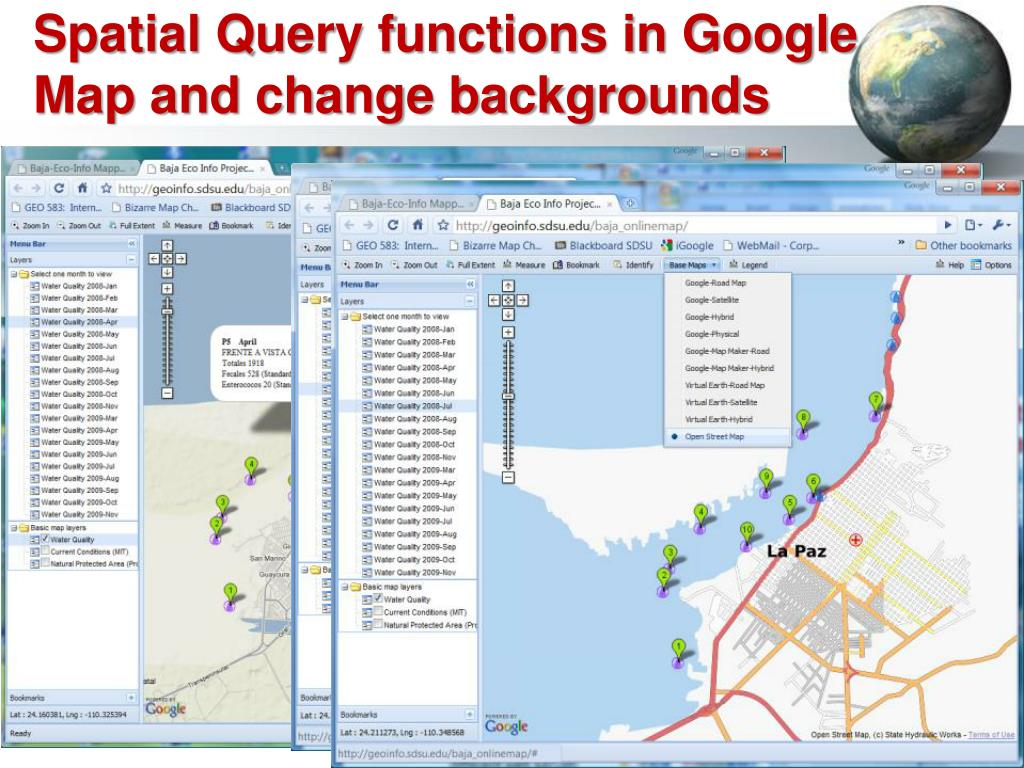Switch to Baja-Eco-Info Mapp... tab in front window
The height and width of the screenshot is (768, 1024).
(x=411, y=204)
